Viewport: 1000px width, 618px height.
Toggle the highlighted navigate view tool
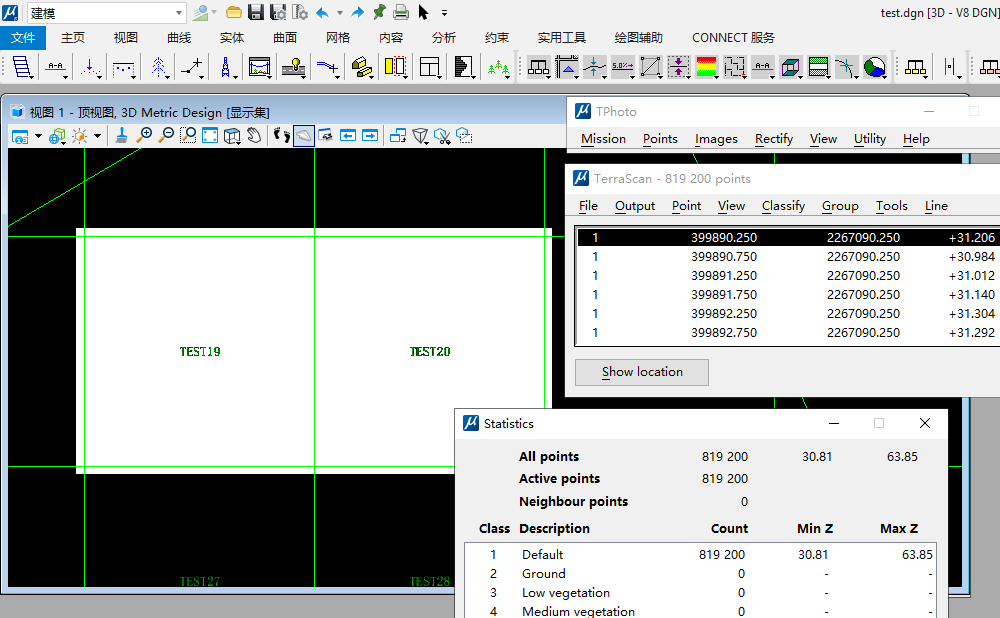pos(304,135)
